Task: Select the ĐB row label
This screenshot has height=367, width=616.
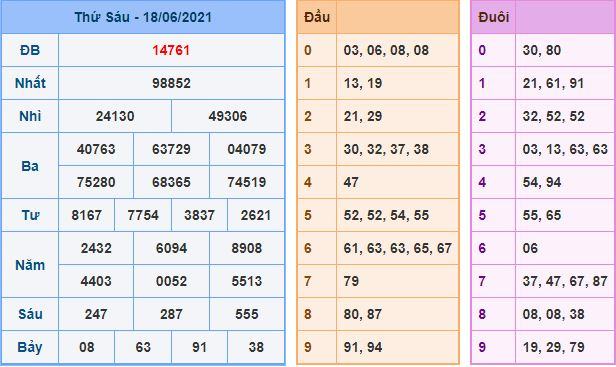Action: click(30, 50)
